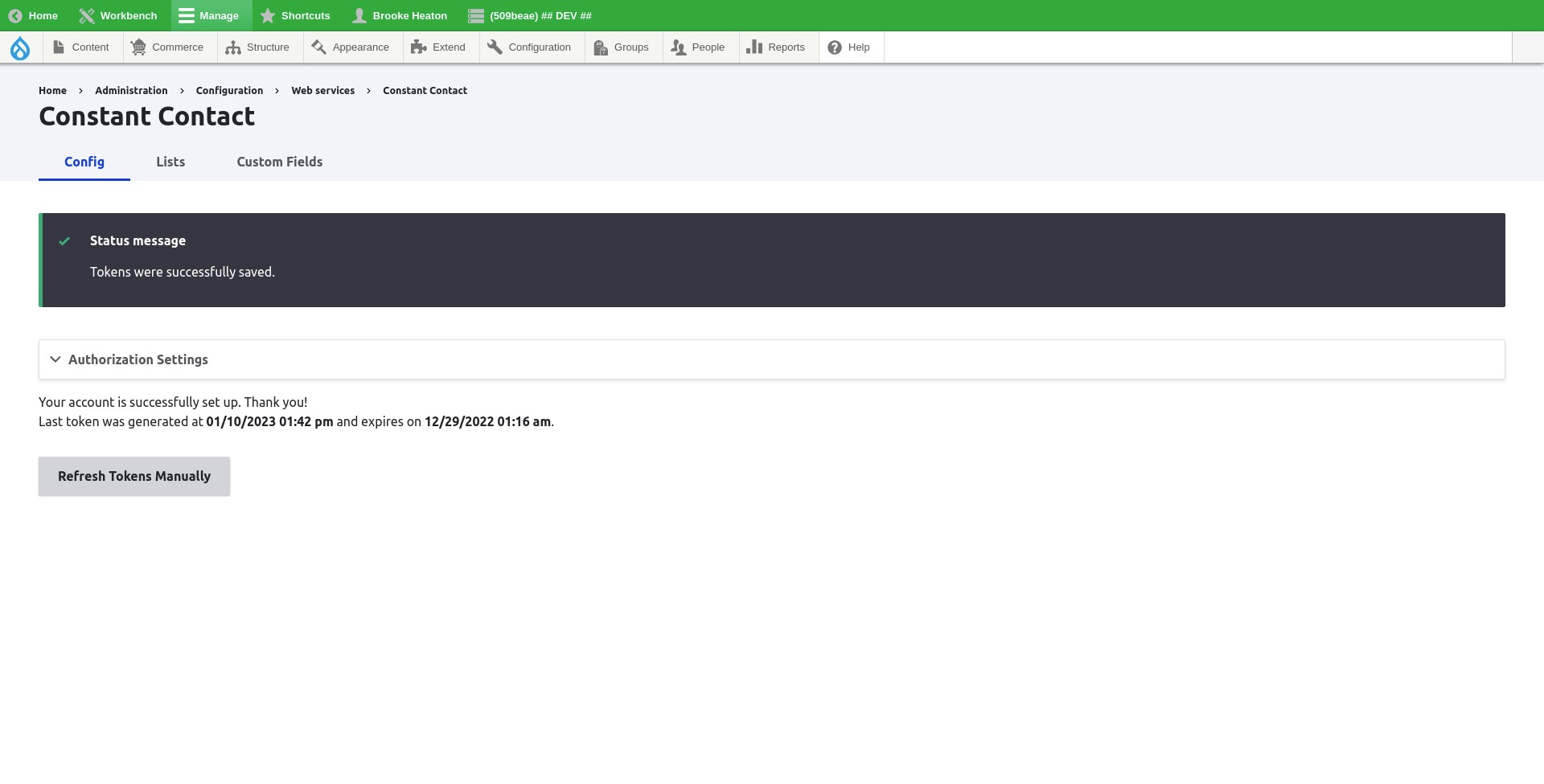Click the Help question mark icon
1544x784 pixels.
point(835,47)
